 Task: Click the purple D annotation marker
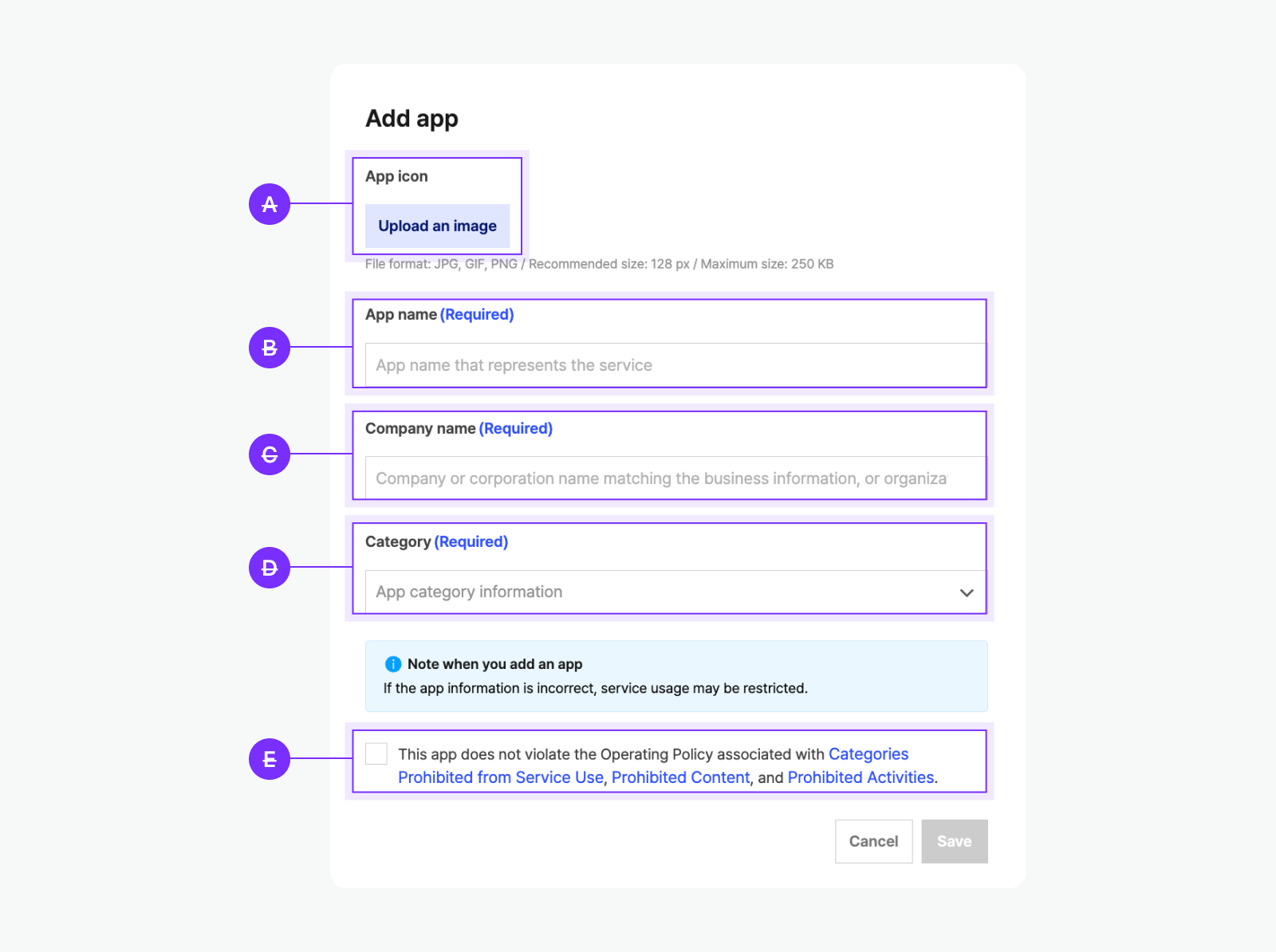[x=270, y=568]
